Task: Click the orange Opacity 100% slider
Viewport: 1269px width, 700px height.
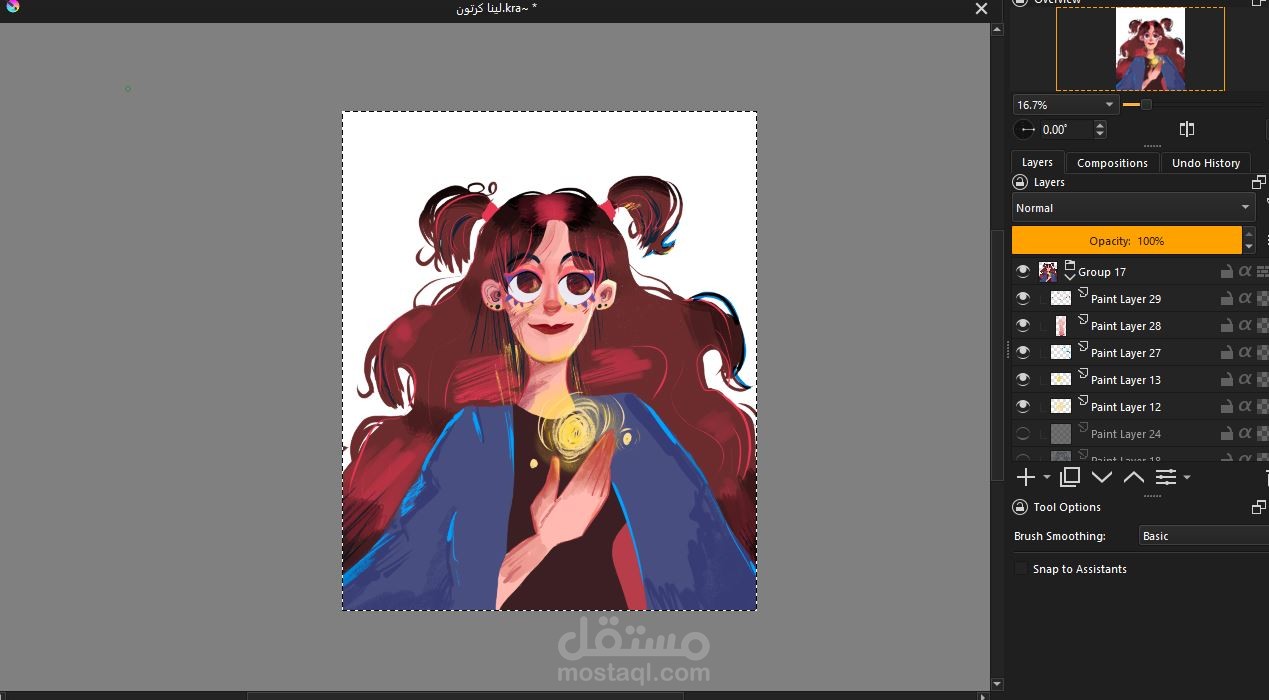Action: point(1127,241)
